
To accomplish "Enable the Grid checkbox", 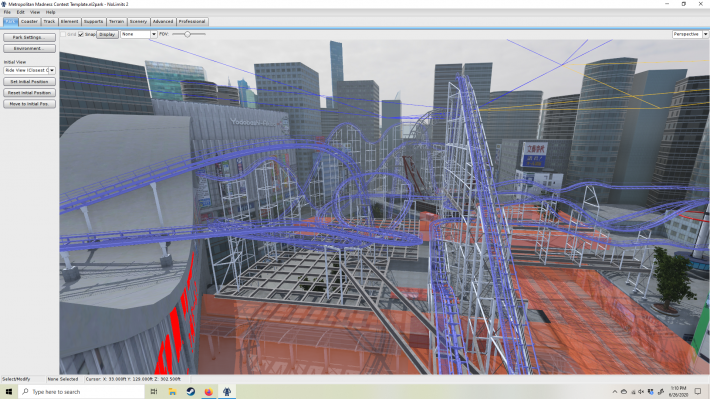I will coord(63,34).
